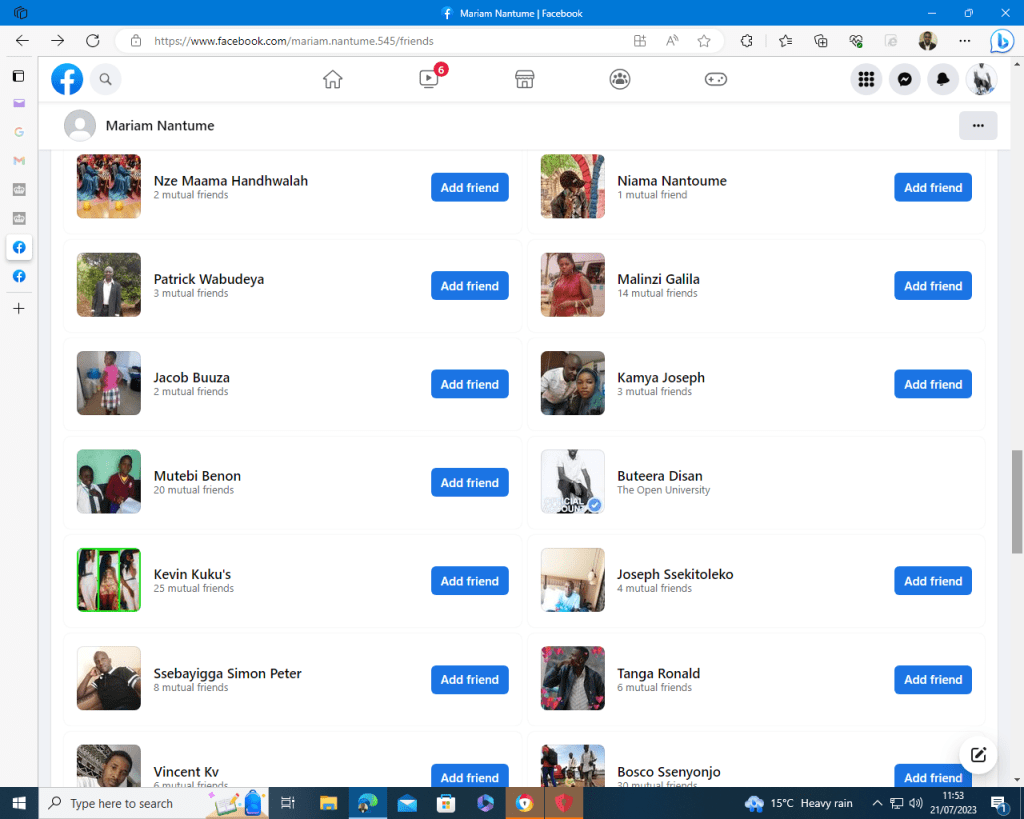1024x819 pixels.
Task: Start a new message with compose icon
Action: pos(978,755)
